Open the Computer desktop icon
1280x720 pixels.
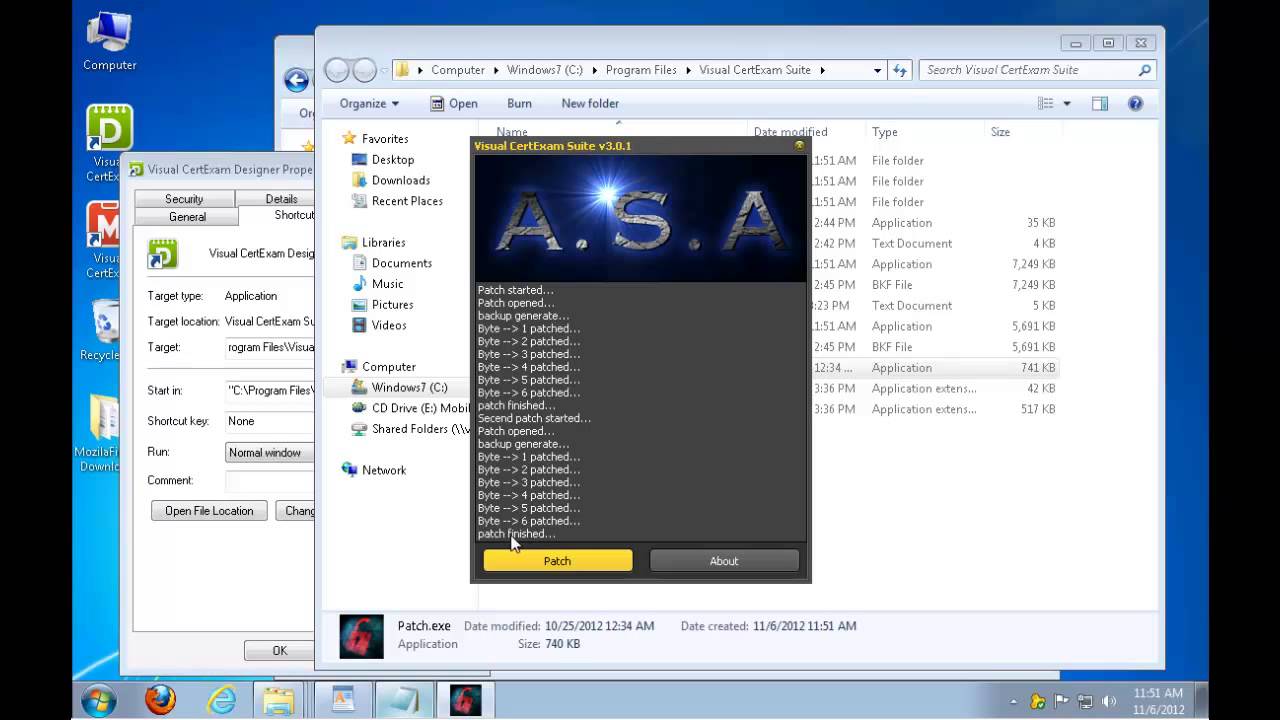point(109,42)
